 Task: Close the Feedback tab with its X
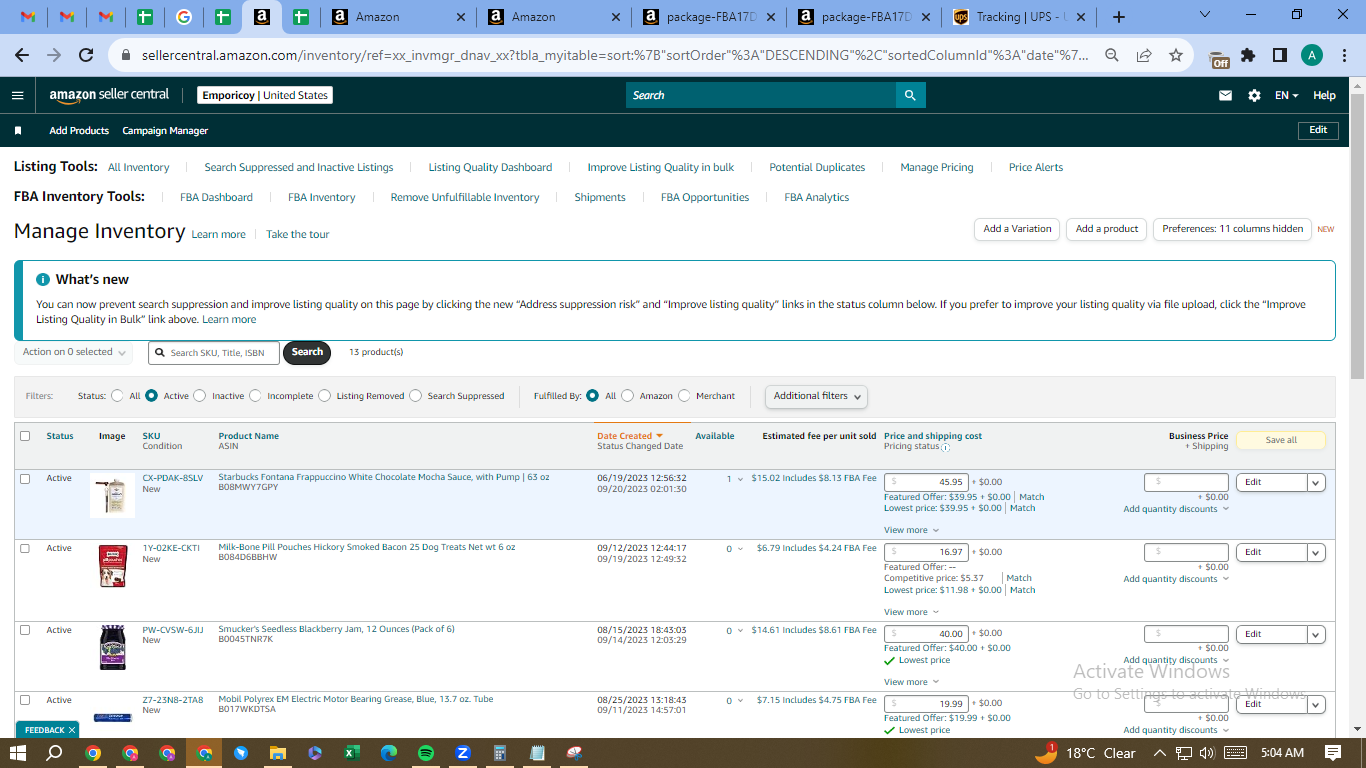point(72,730)
